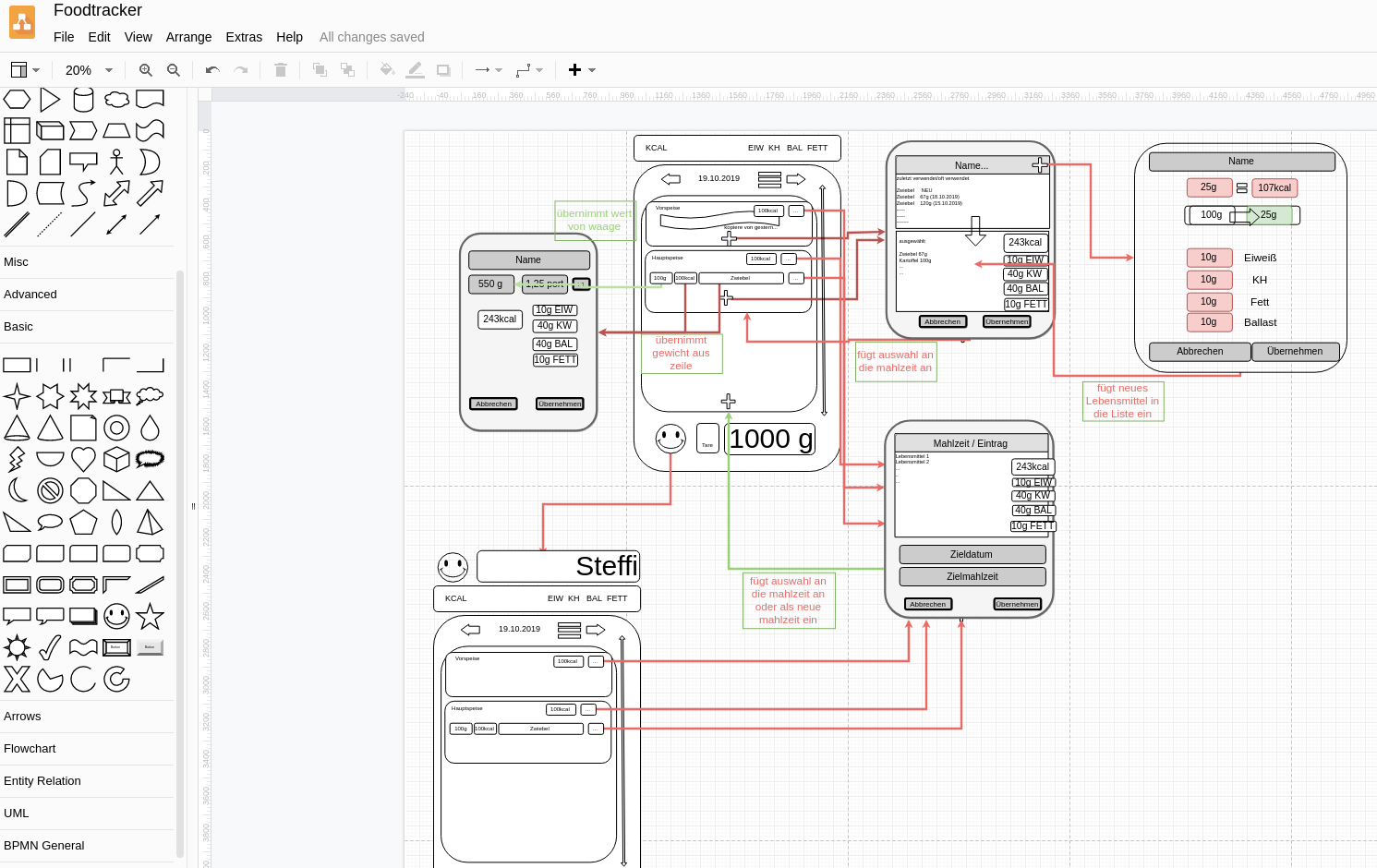Click the To Back icon
This screenshot has height=868, width=1377.
click(x=347, y=70)
